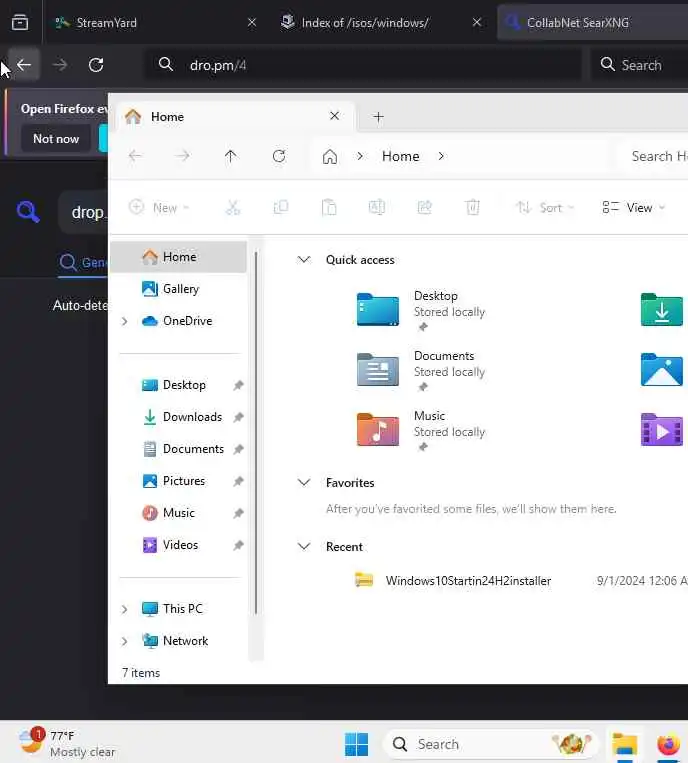
Task: Expand the OneDrive tree node
Action: 125,321
